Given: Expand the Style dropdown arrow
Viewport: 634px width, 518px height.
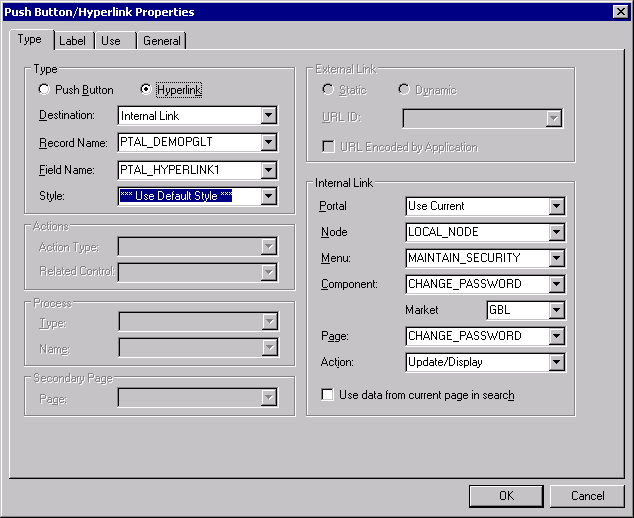Looking at the screenshot, I should (268, 196).
